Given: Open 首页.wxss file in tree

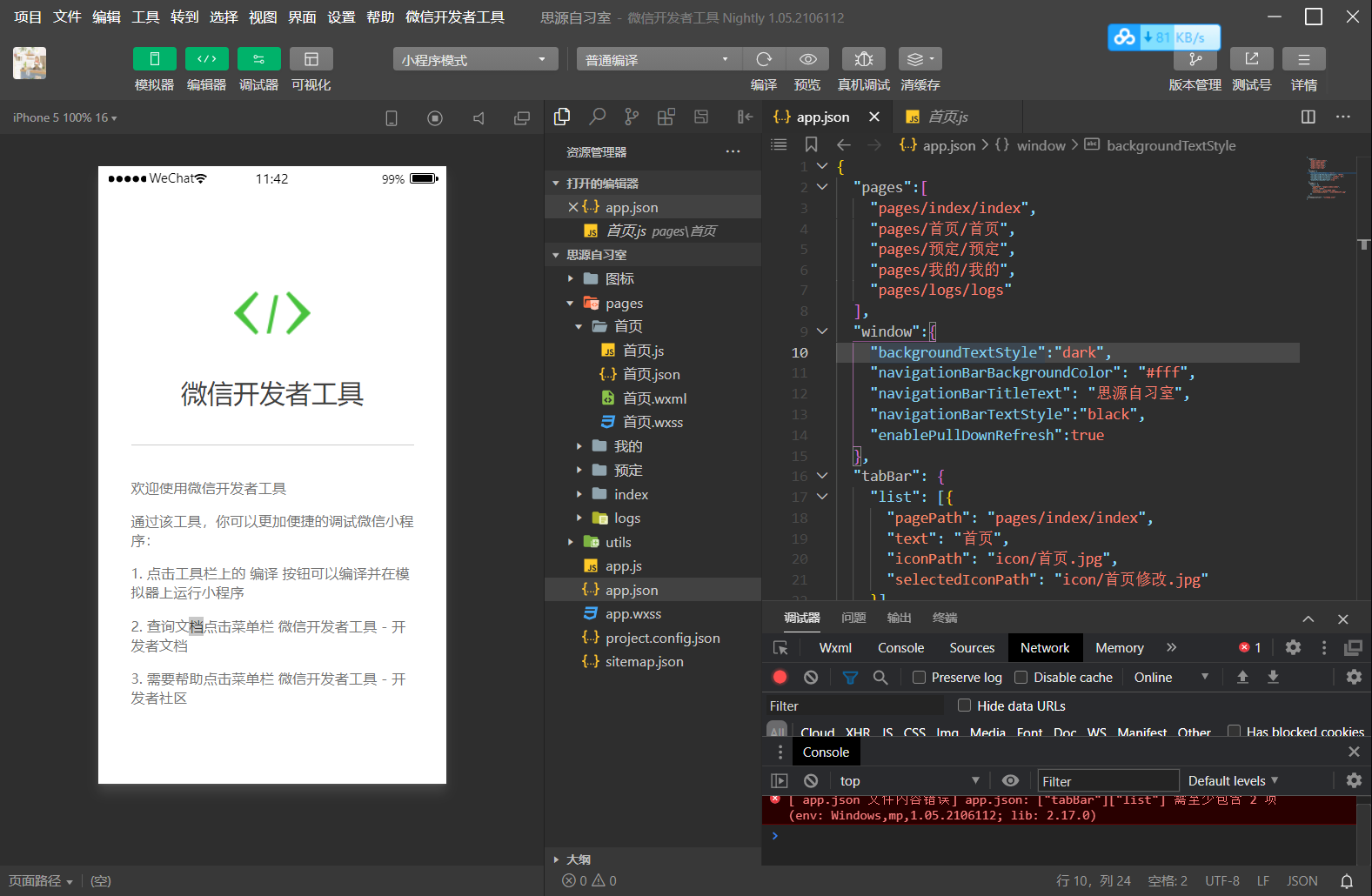Looking at the screenshot, I should [x=653, y=422].
